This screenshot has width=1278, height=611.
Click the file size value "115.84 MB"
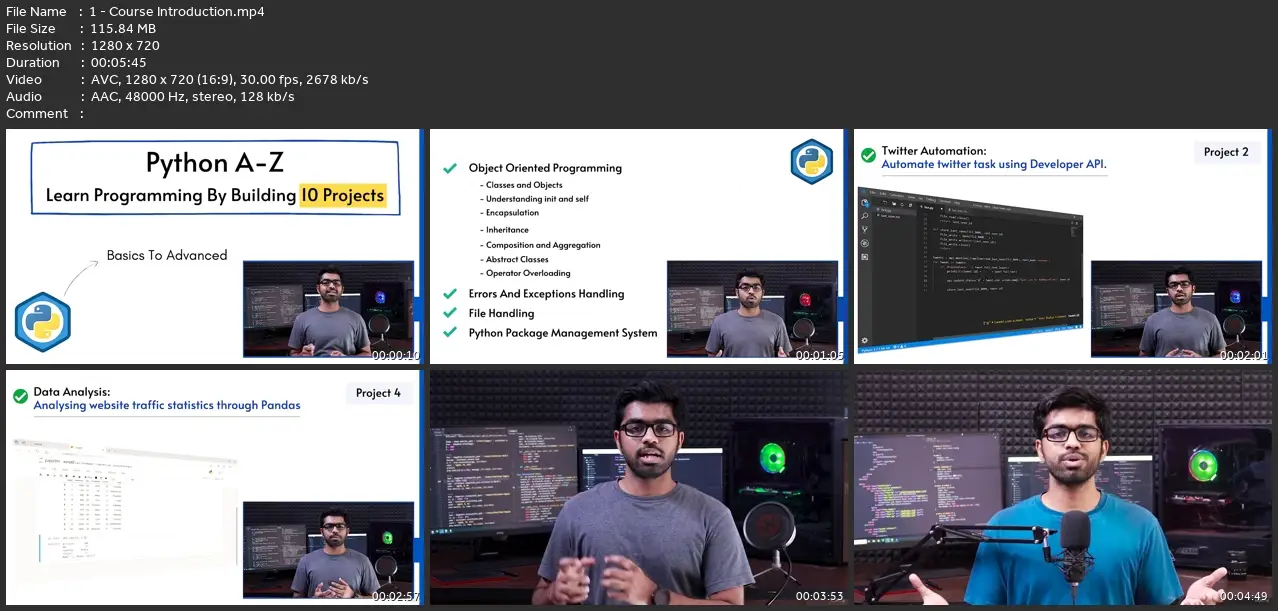122,28
